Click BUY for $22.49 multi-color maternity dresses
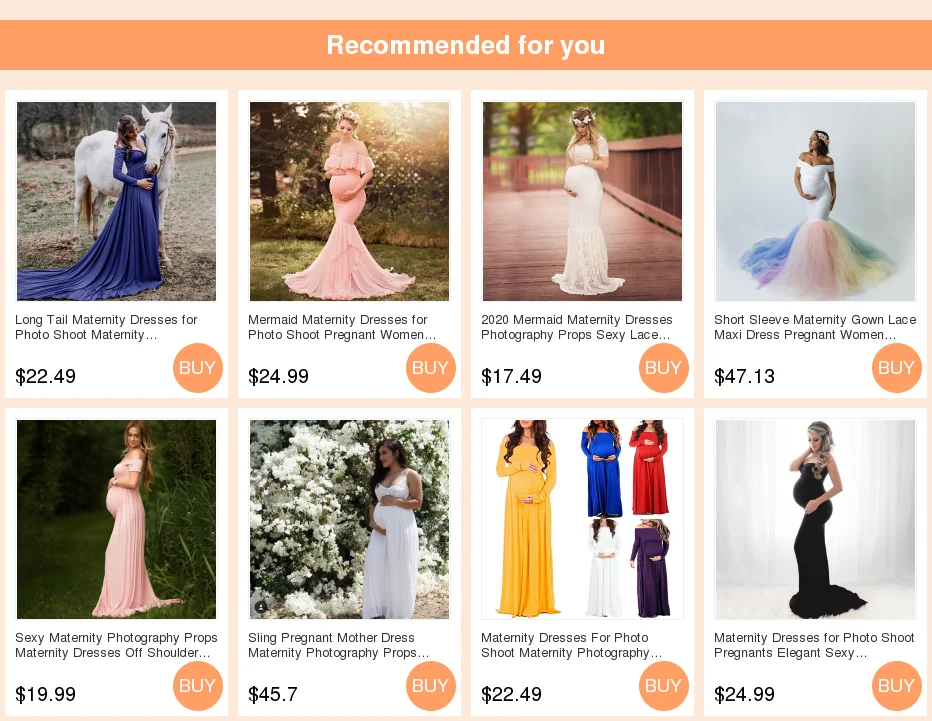 pos(664,685)
